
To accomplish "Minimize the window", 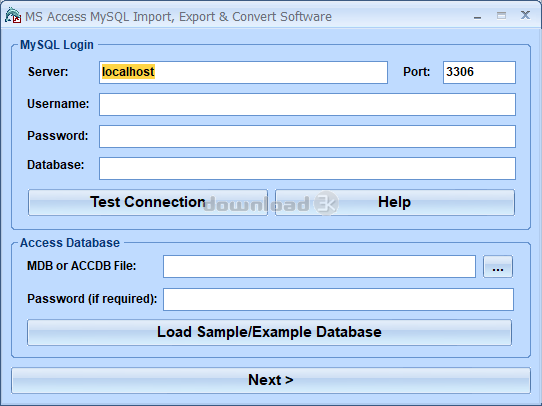I will pyautogui.click(x=477, y=16).
